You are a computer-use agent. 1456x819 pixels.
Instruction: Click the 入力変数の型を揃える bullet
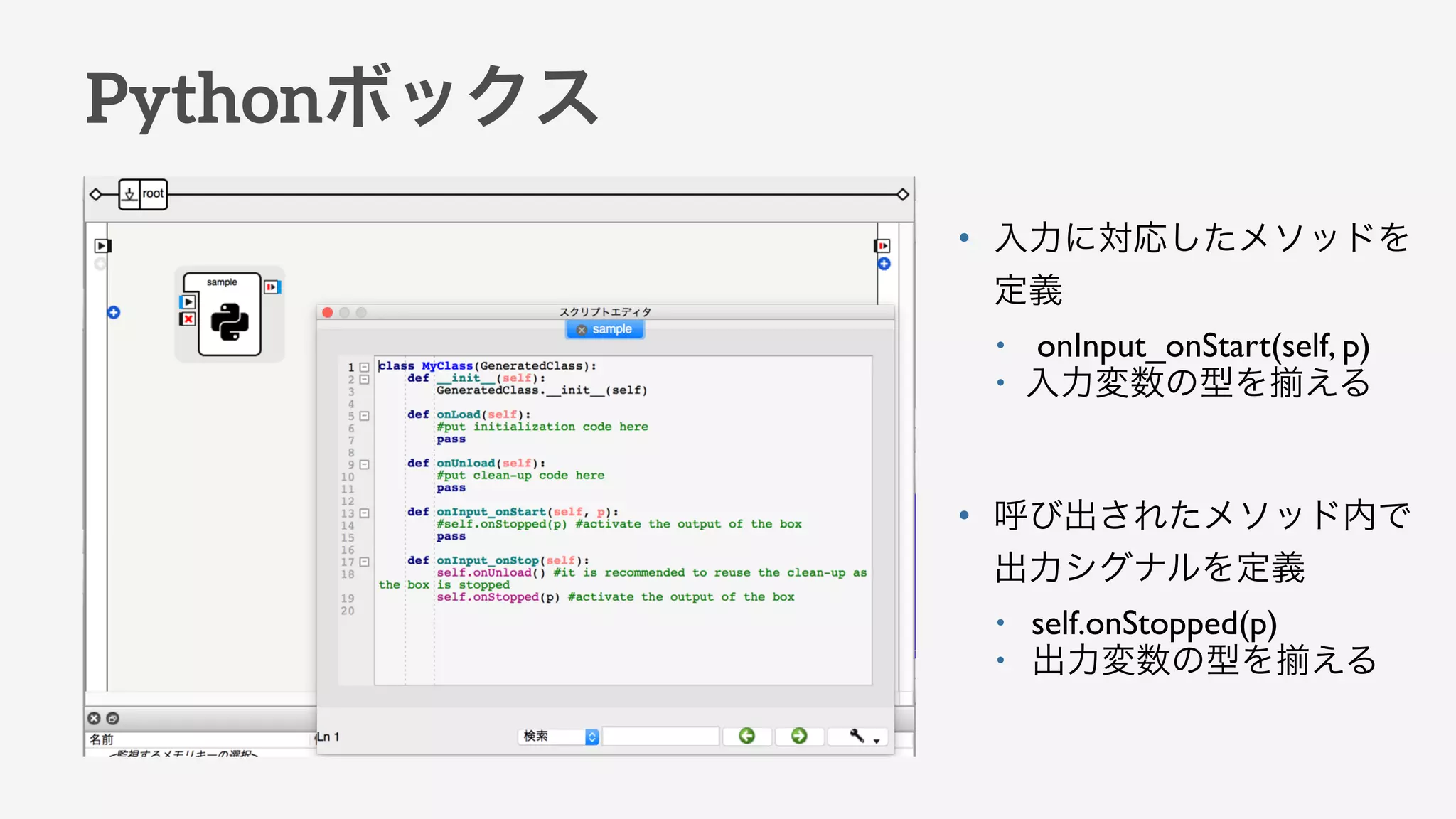[1199, 382]
